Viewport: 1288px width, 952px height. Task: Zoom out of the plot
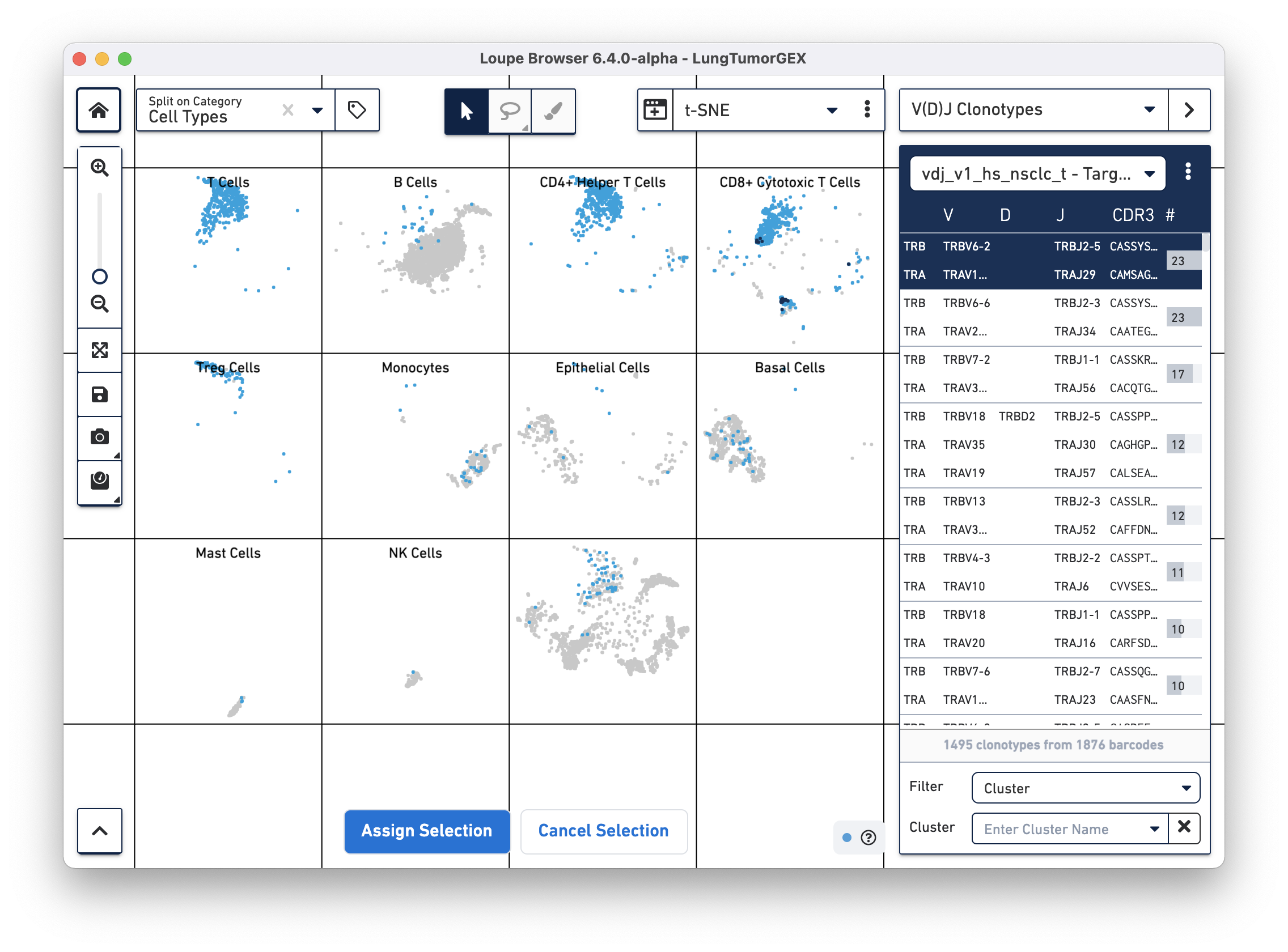point(100,304)
